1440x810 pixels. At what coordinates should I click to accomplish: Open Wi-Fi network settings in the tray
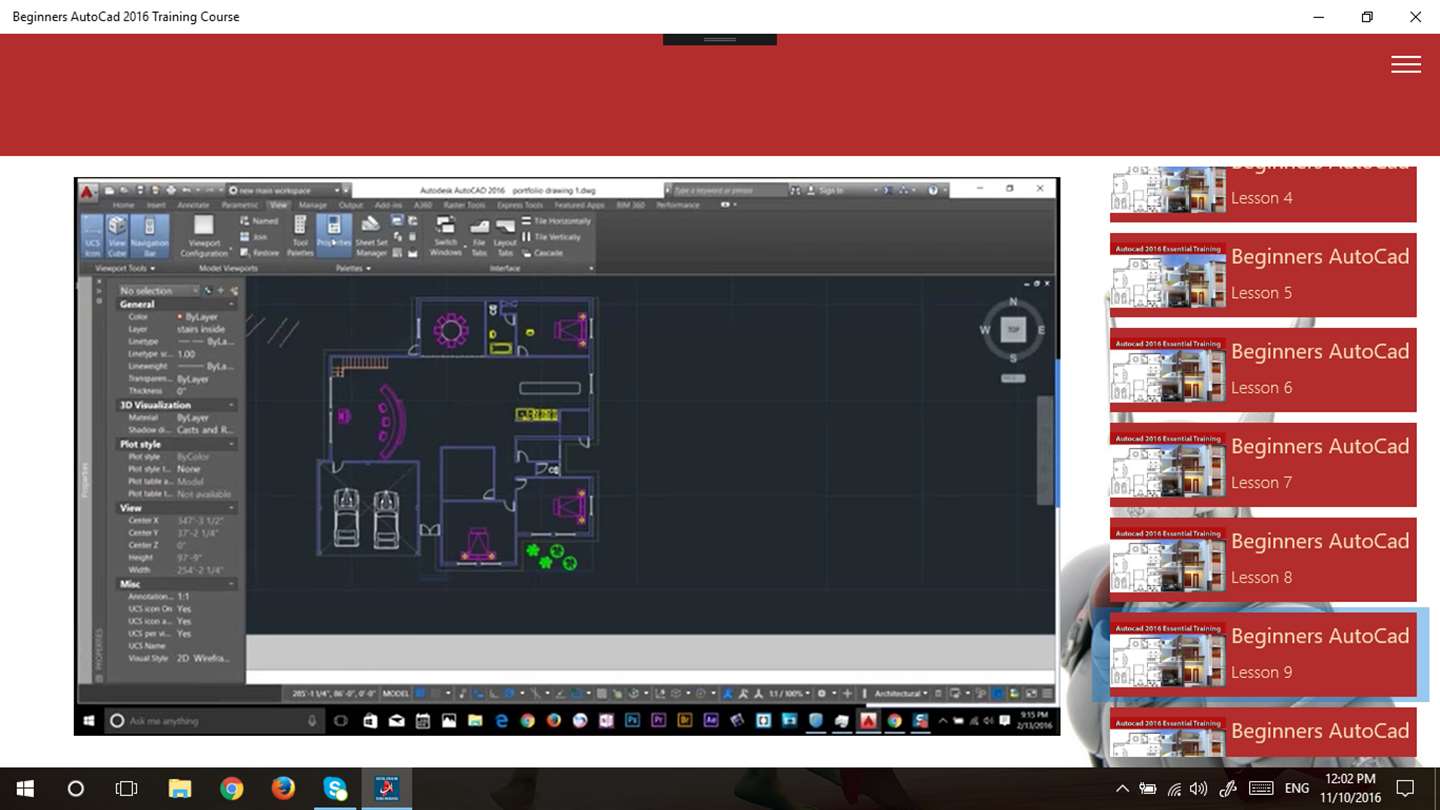coord(1174,789)
